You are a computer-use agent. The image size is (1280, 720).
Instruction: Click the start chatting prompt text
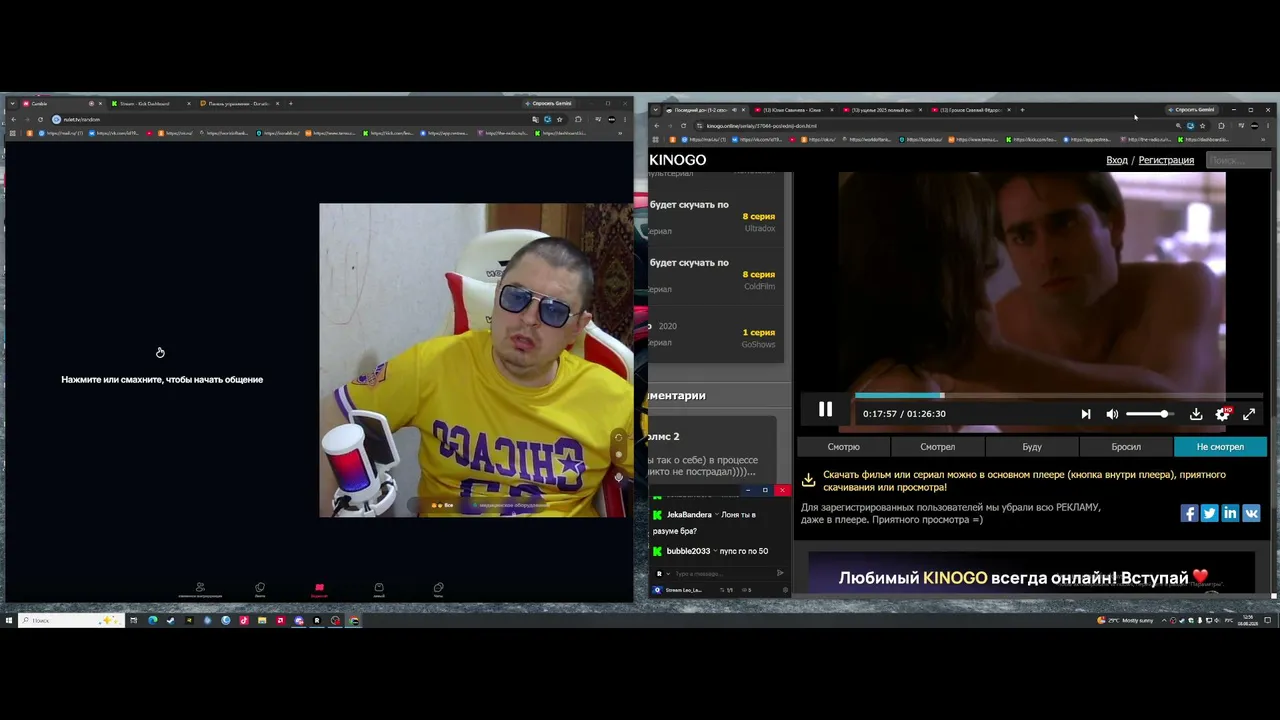coord(162,380)
